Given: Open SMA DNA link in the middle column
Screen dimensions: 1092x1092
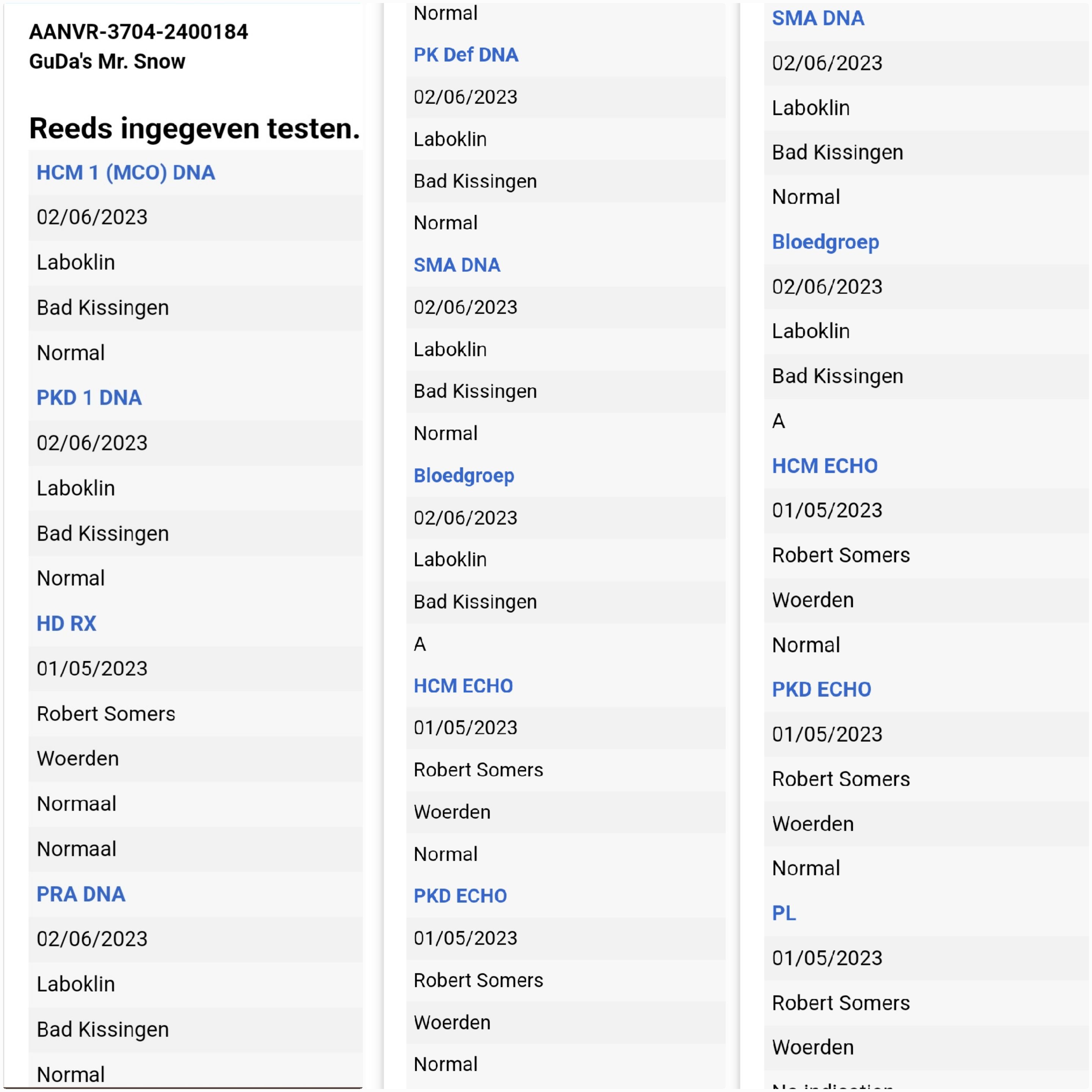Looking at the screenshot, I should (457, 265).
